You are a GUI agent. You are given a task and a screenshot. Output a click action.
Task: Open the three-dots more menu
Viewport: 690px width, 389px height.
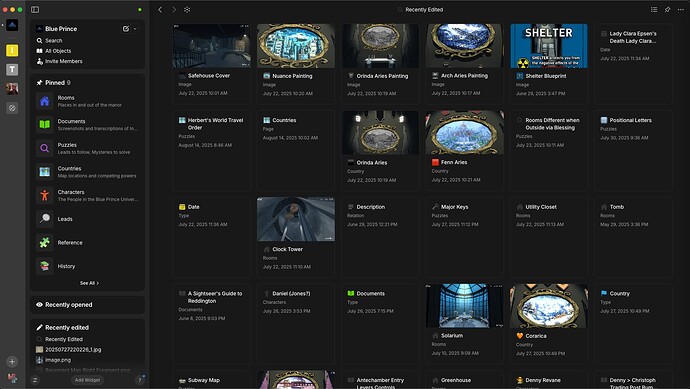click(x=681, y=9)
